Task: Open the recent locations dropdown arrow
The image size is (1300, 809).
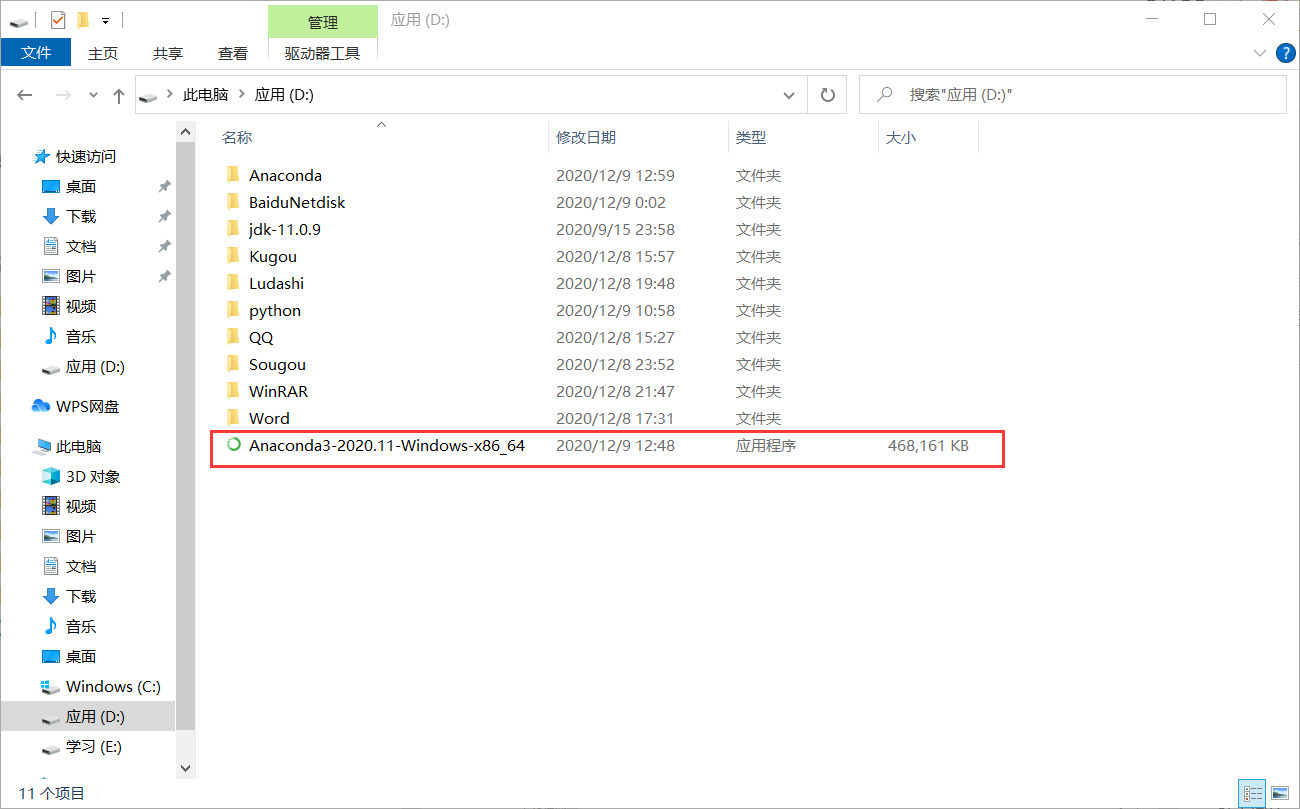Action: click(93, 95)
